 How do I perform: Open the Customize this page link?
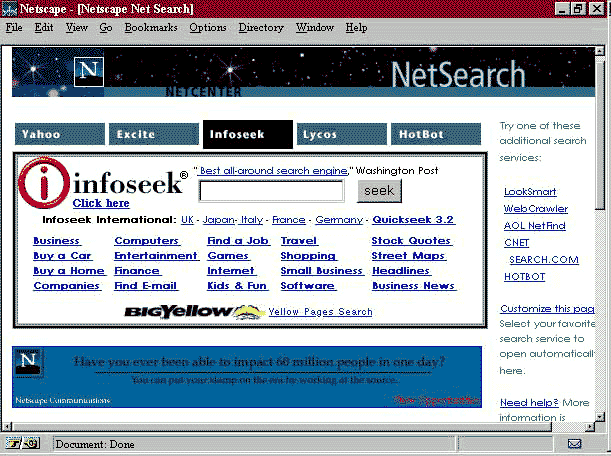[547, 309]
